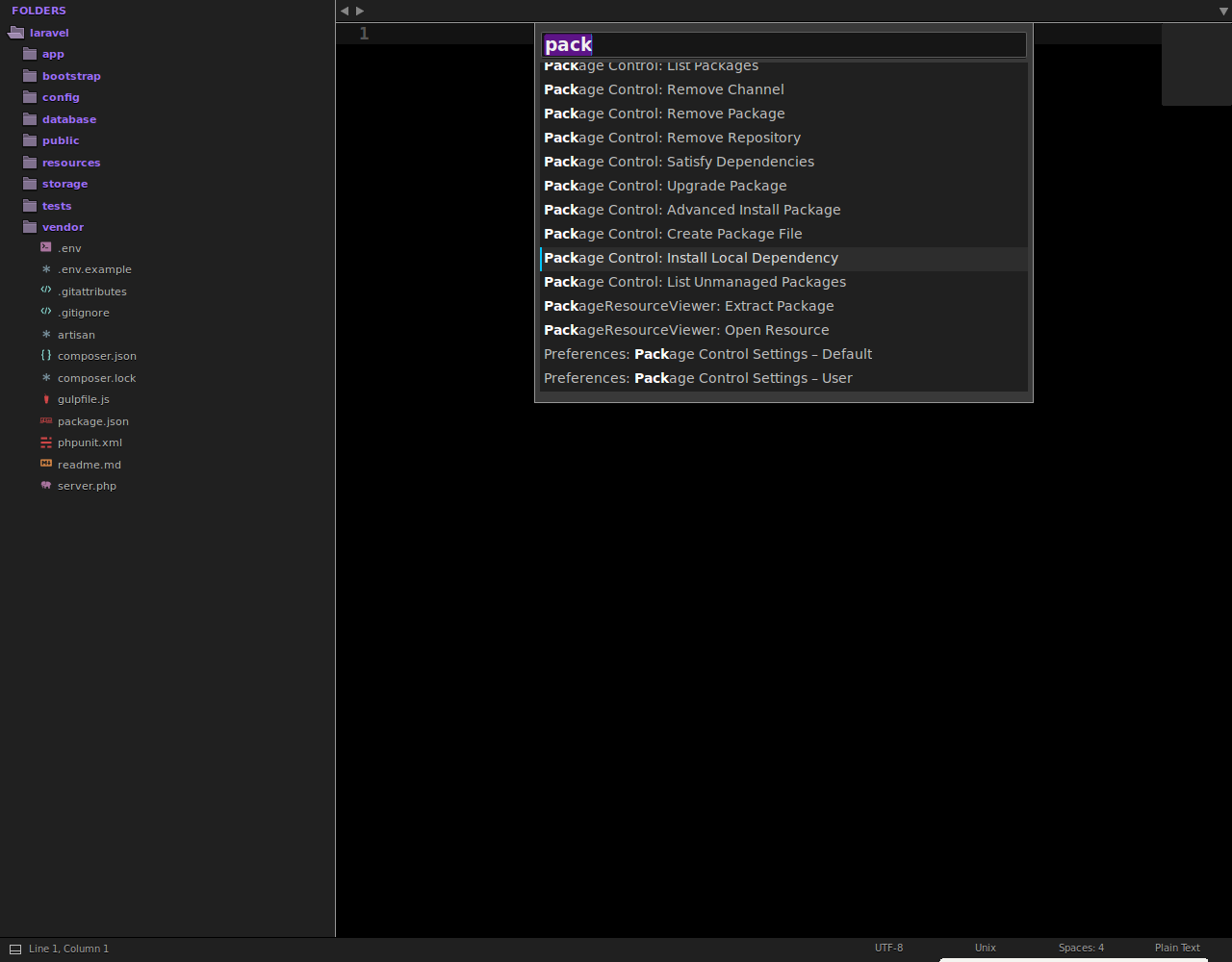Click the command palette search field
The width and height of the screenshot is (1232, 962).
(783, 44)
